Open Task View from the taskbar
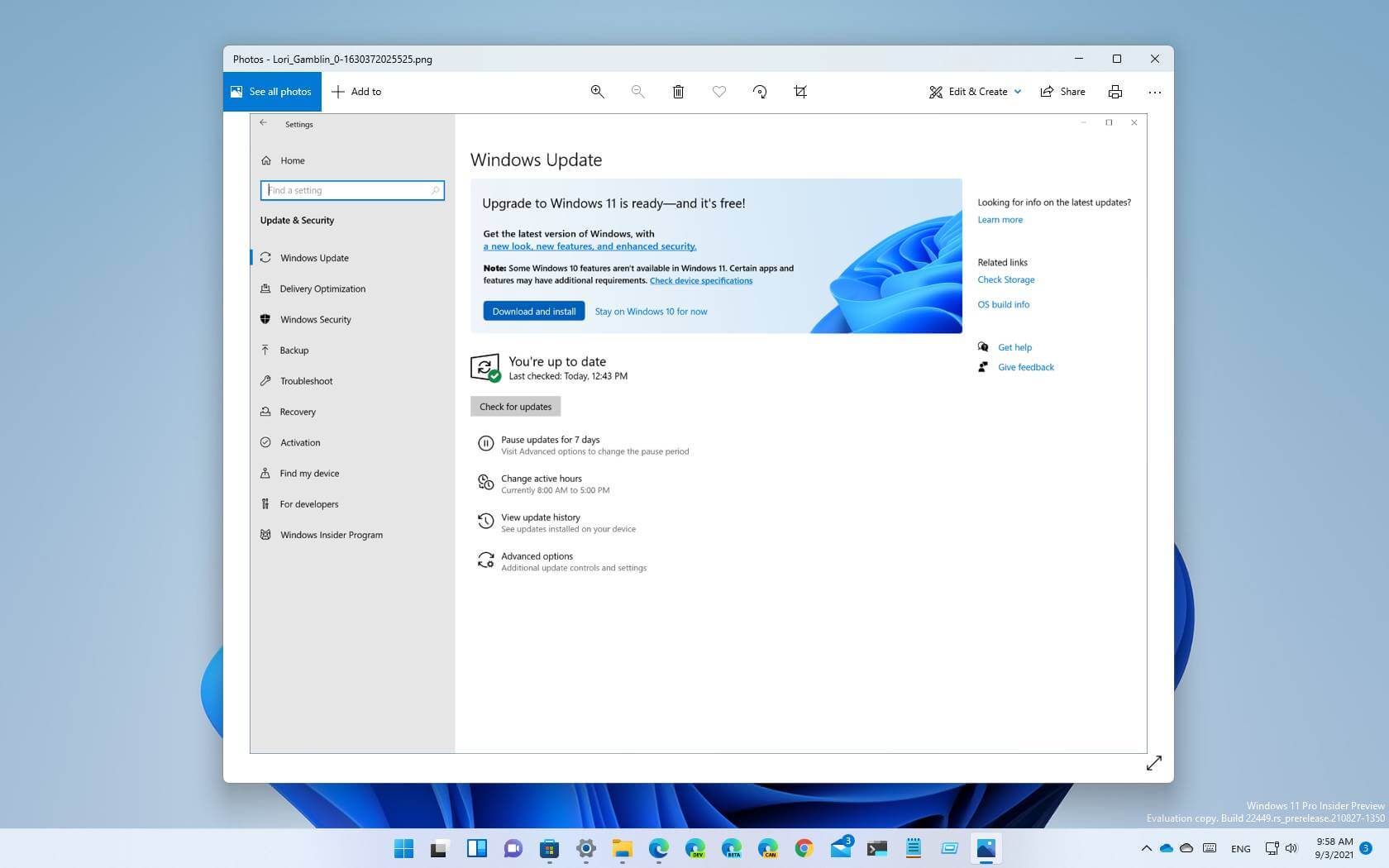 (x=439, y=848)
